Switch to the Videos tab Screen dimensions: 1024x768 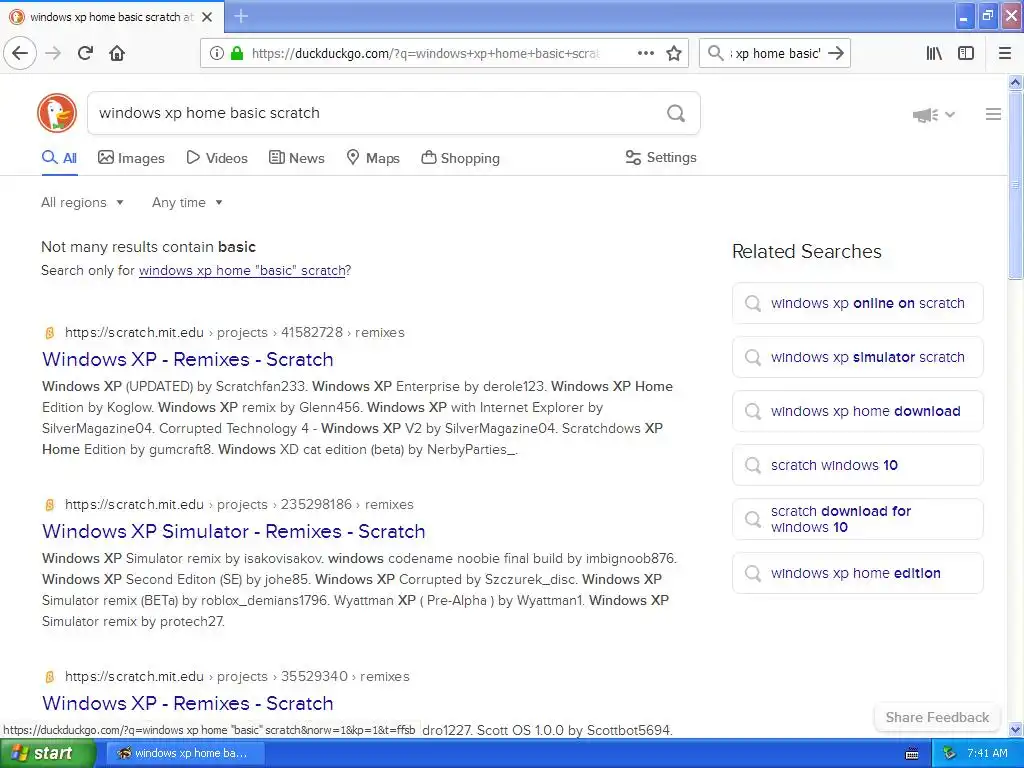(x=217, y=158)
